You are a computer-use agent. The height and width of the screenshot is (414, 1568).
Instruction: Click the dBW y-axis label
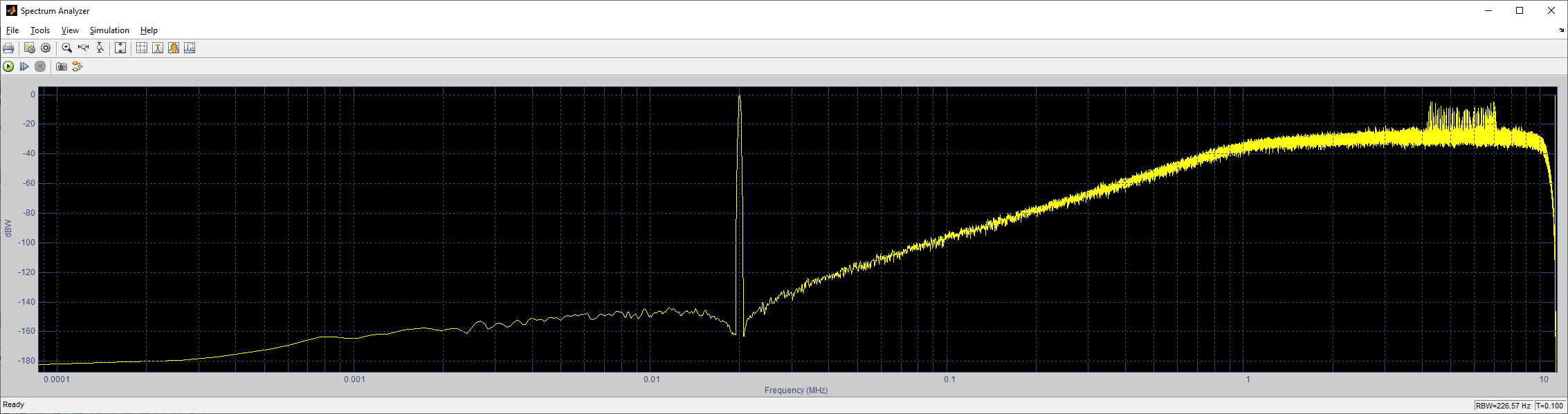(8, 228)
